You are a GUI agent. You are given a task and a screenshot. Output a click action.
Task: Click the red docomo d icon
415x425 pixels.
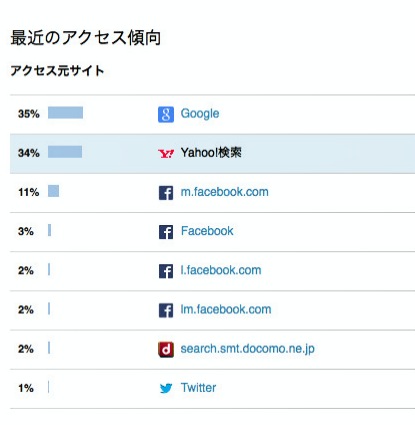tap(166, 350)
